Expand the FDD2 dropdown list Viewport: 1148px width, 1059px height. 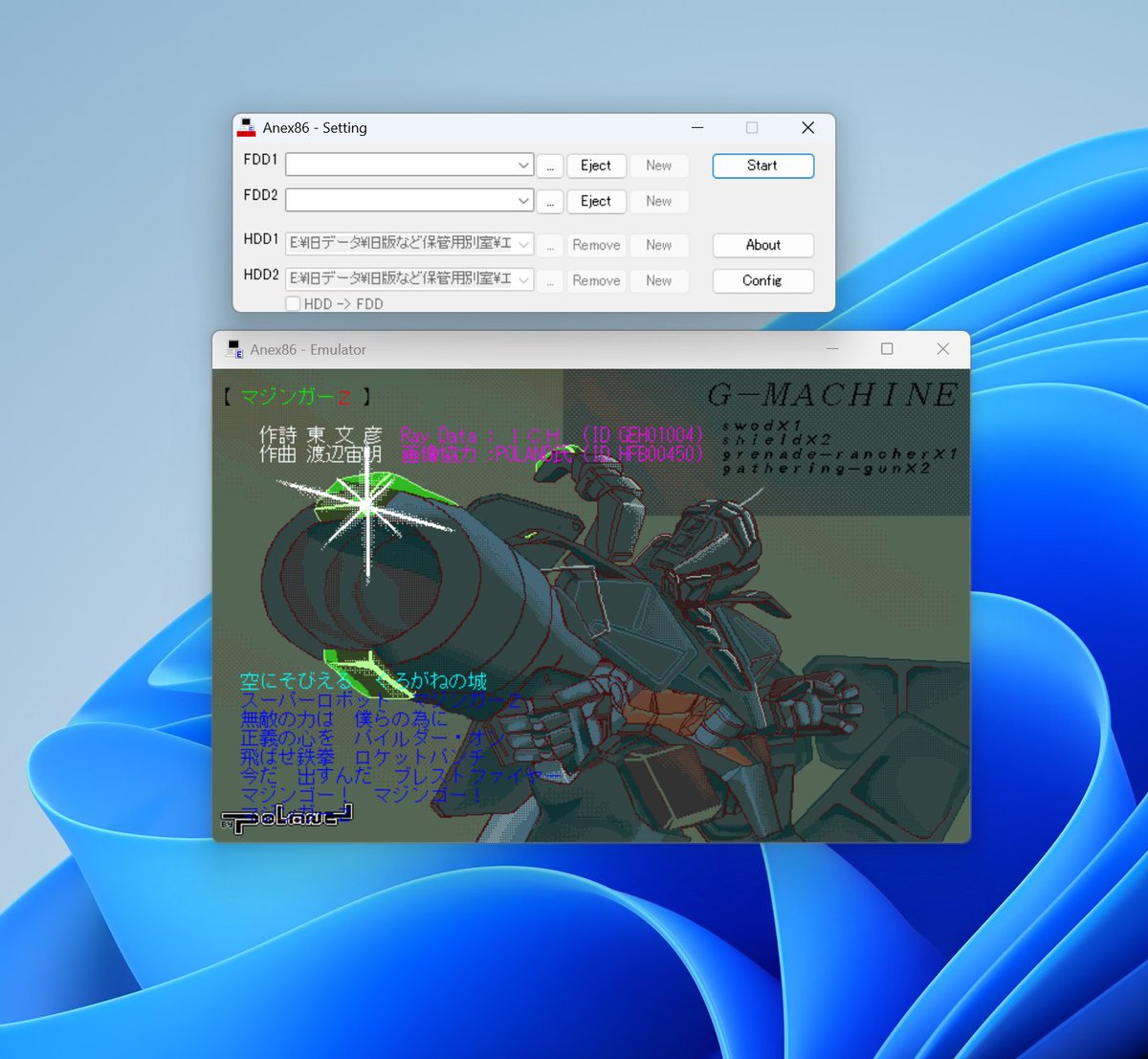[523, 201]
